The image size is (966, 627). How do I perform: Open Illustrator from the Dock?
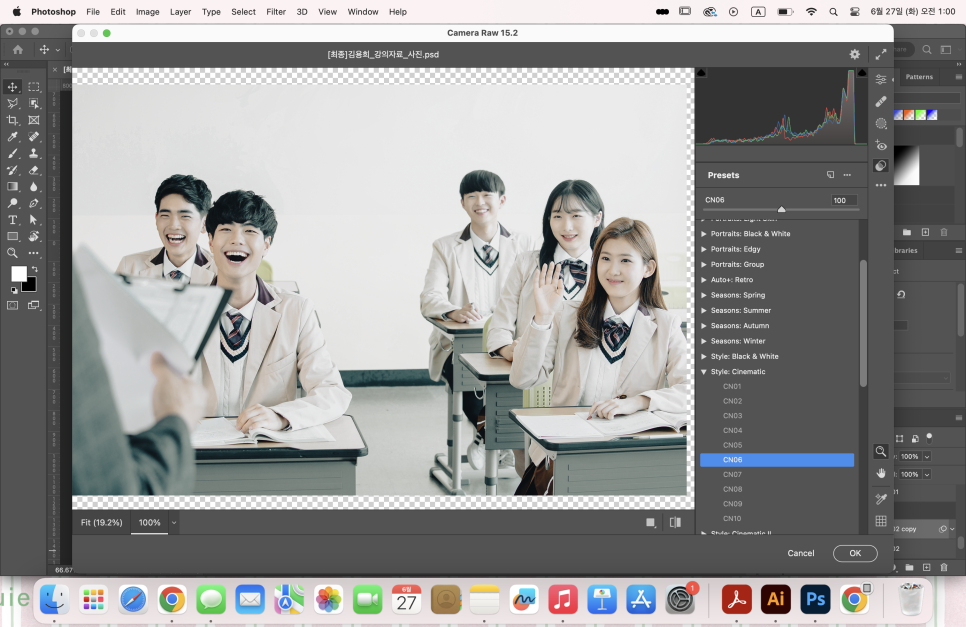776,599
